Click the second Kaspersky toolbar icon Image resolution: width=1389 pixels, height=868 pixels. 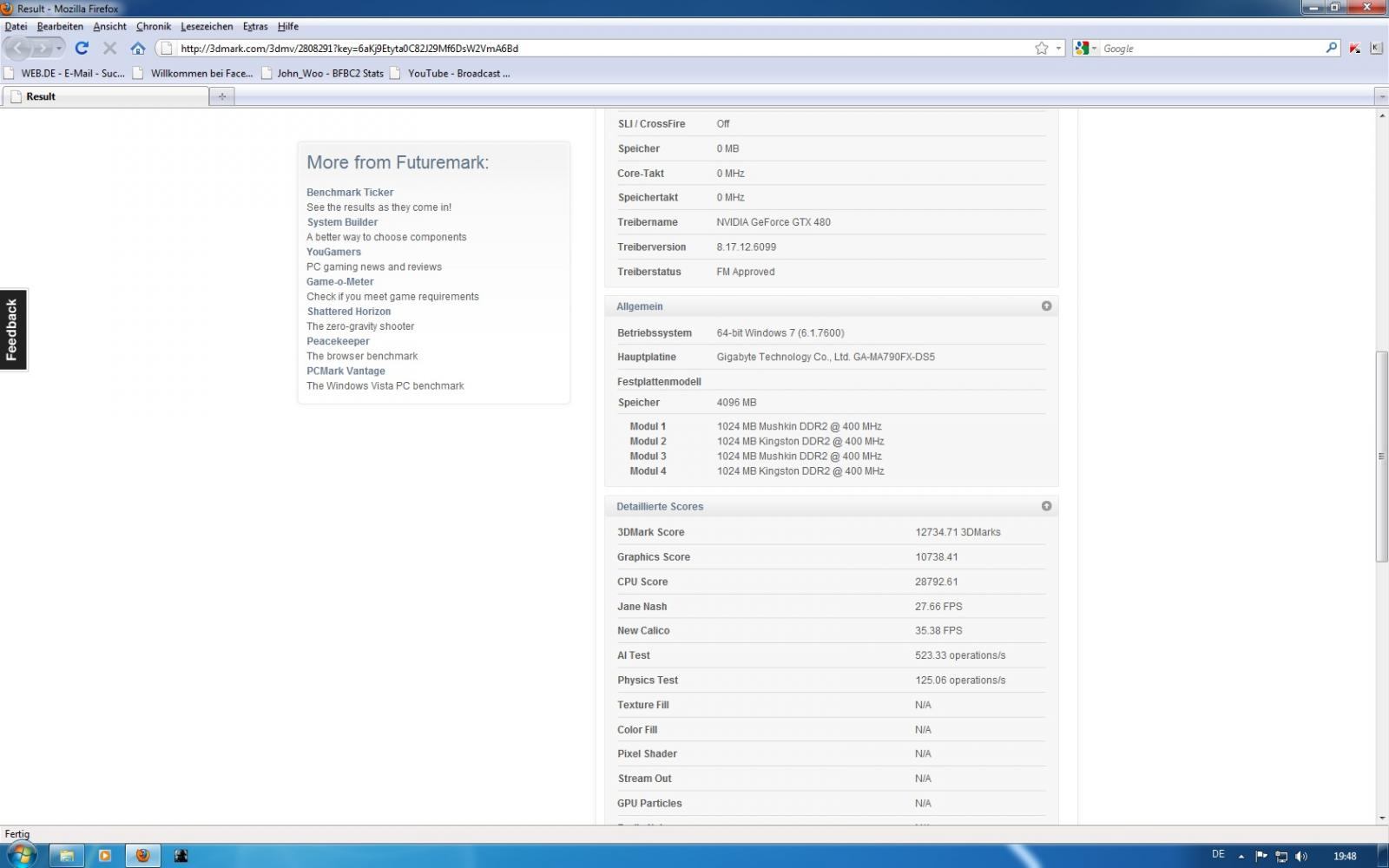1376,49
